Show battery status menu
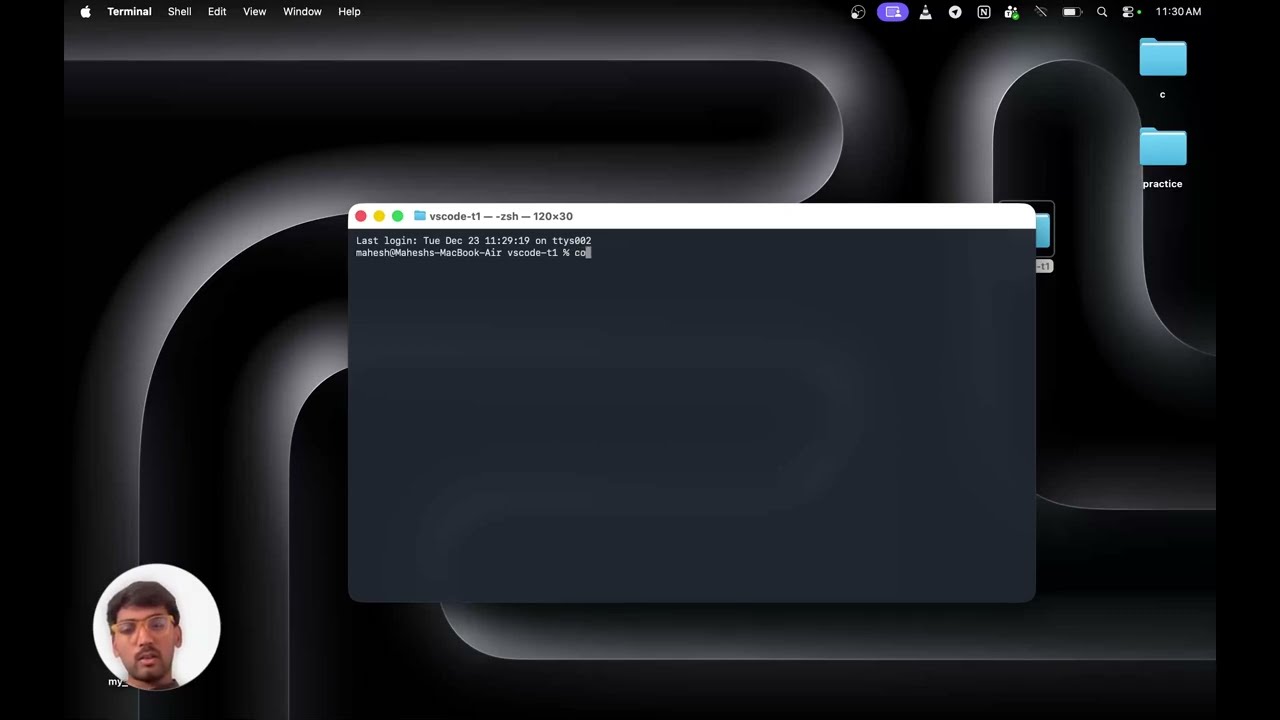This screenshot has width=1280, height=720. click(x=1071, y=12)
